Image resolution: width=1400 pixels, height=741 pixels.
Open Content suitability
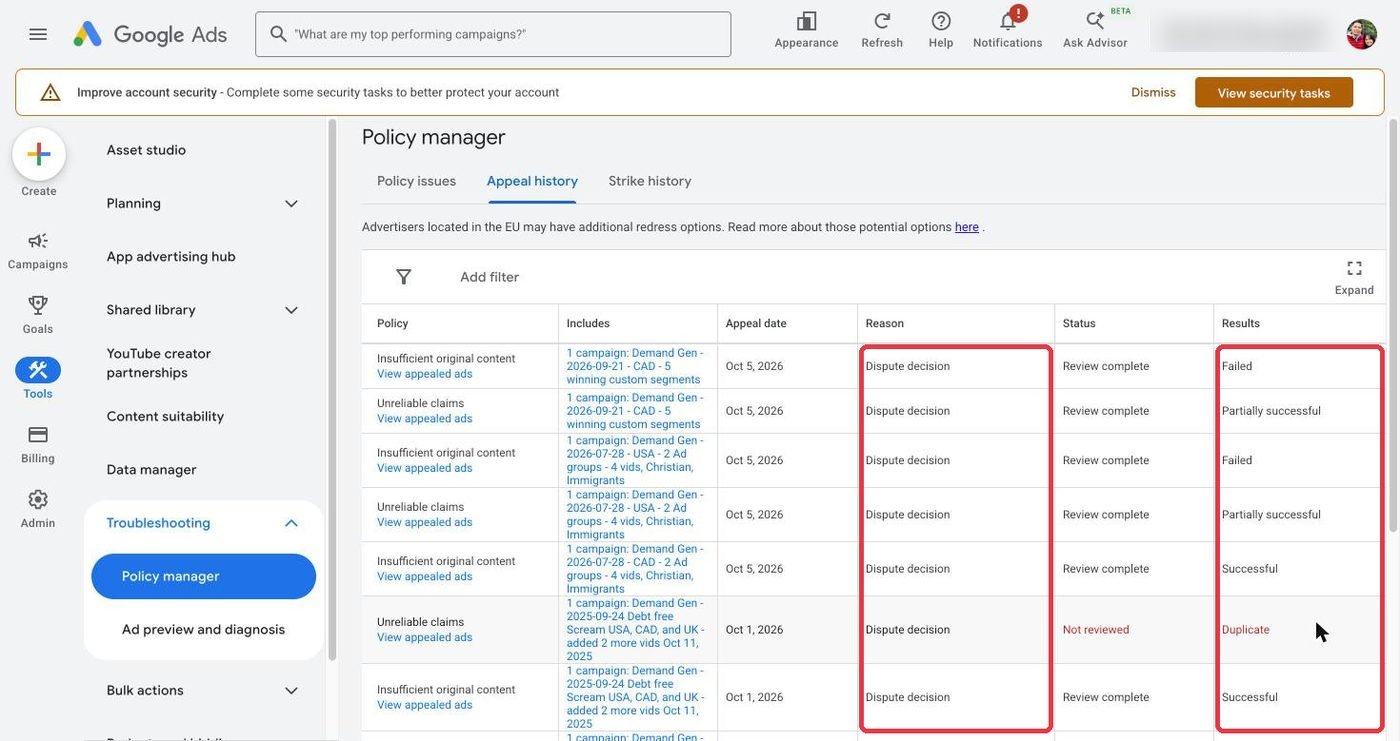point(165,416)
